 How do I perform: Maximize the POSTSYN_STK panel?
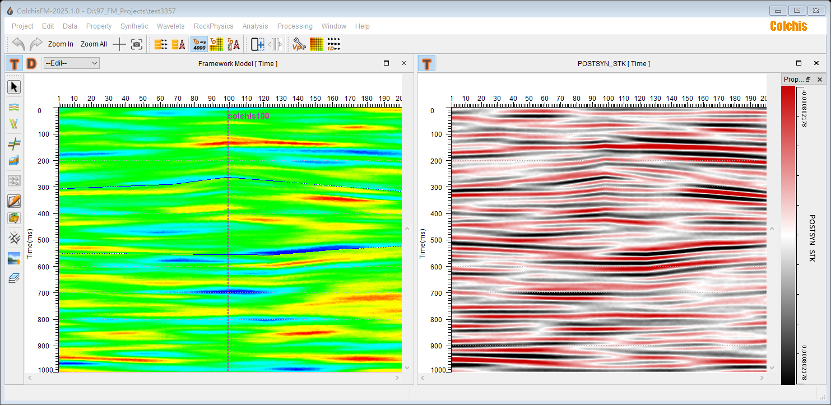[x=799, y=63]
